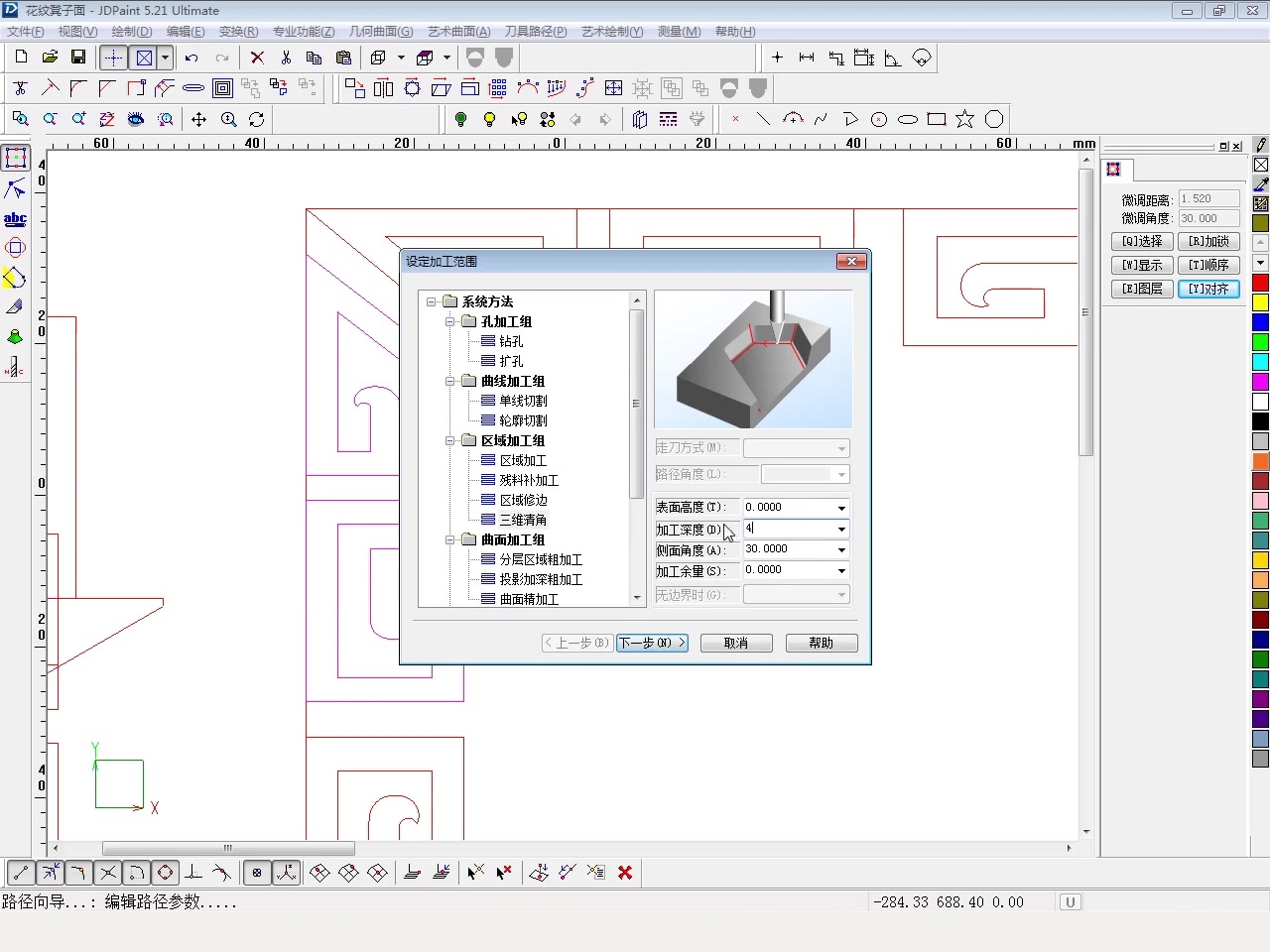Click the abc text tool
Viewport: 1270px width, 952px height.
[x=15, y=218]
